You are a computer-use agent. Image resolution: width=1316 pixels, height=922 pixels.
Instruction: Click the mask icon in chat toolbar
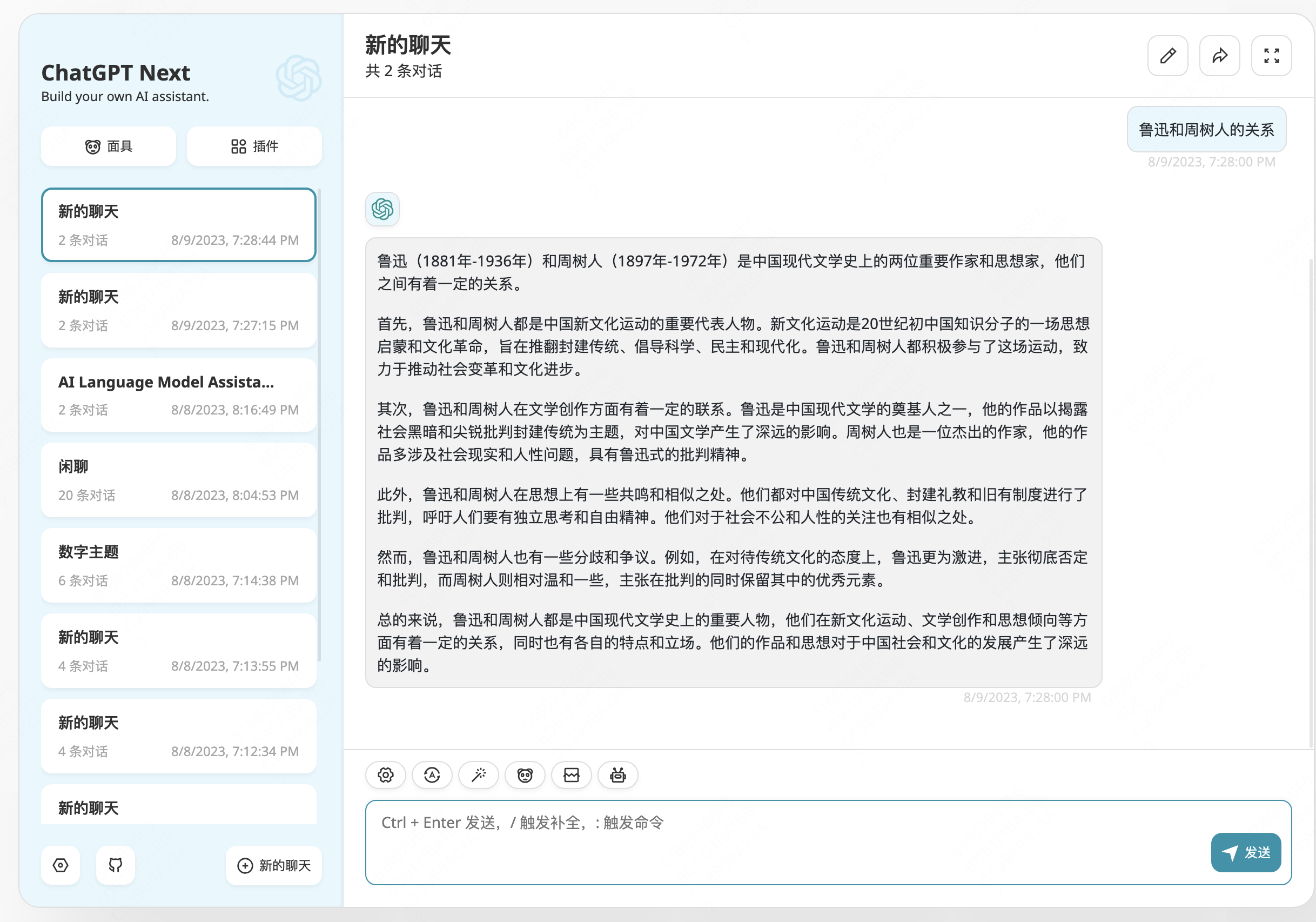(x=525, y=775)
